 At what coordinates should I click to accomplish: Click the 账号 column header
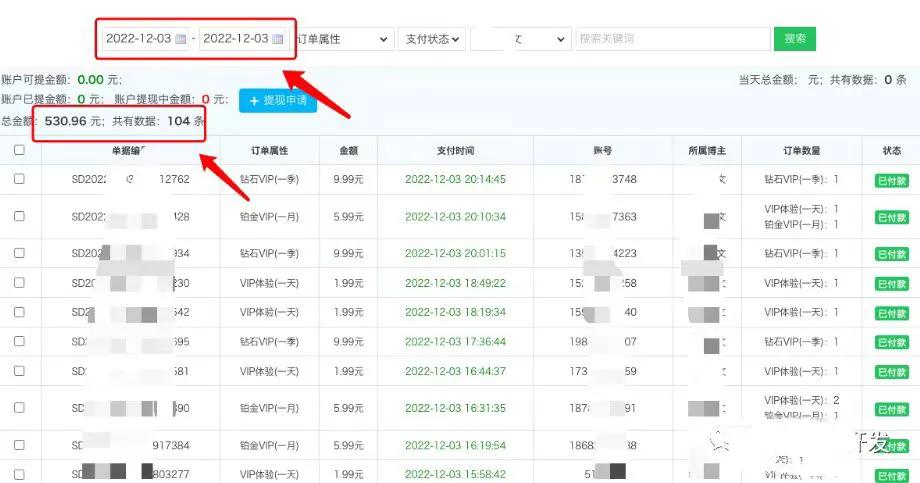tap(603, 151)
